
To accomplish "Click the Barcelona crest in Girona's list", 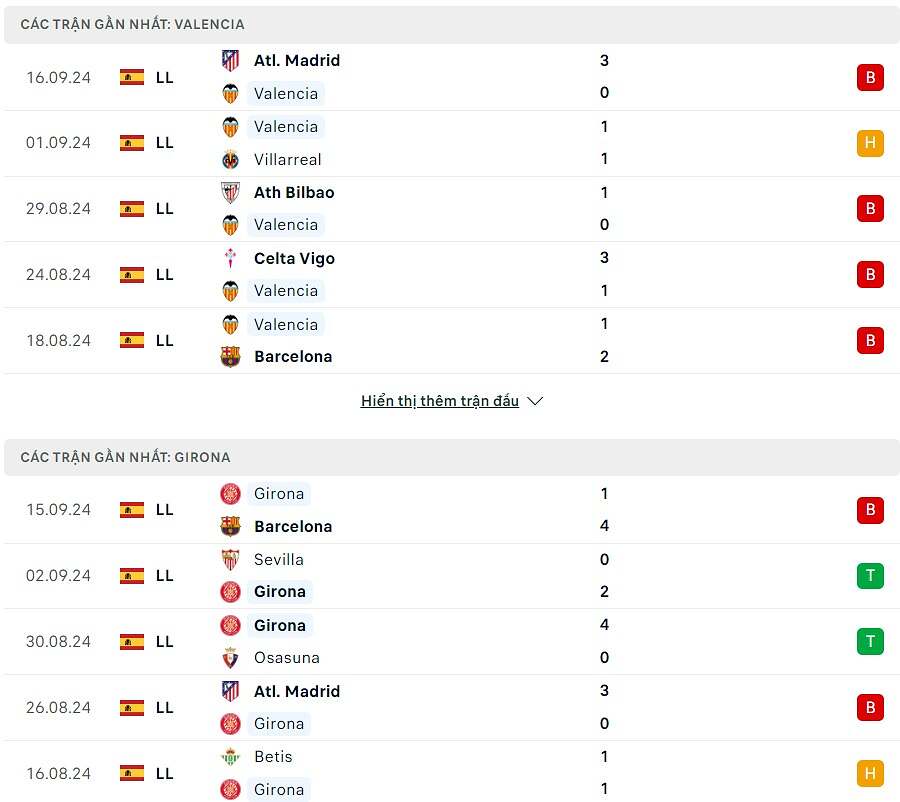I will coord(230,526).
